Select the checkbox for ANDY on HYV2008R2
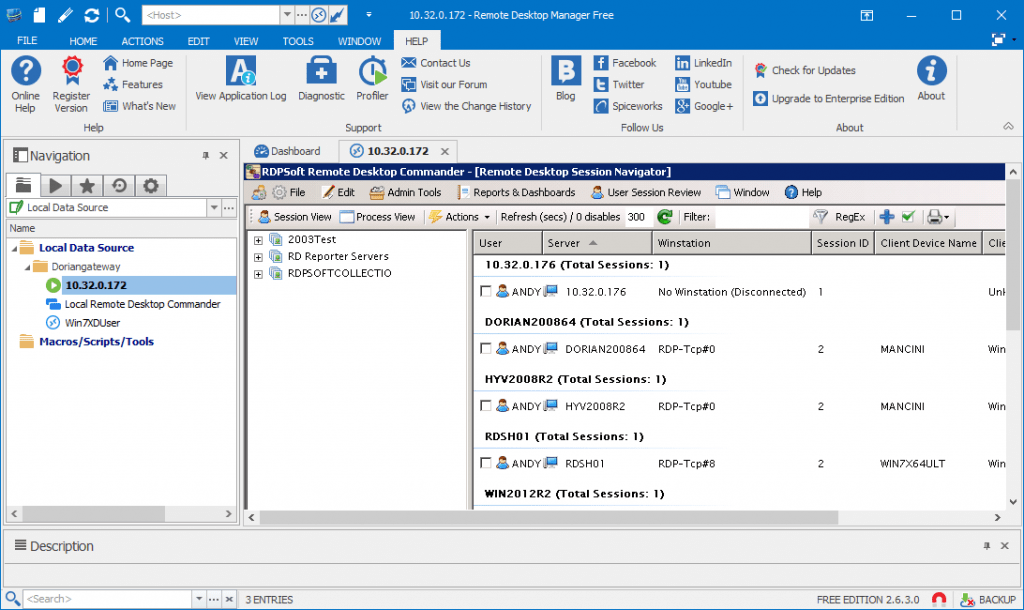The image size is (1024, 610). pos(485,406)
